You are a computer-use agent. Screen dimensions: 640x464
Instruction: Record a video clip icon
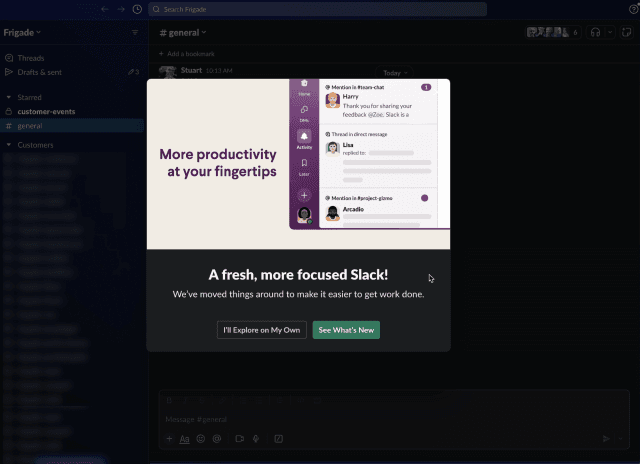(x=240, y=439)
